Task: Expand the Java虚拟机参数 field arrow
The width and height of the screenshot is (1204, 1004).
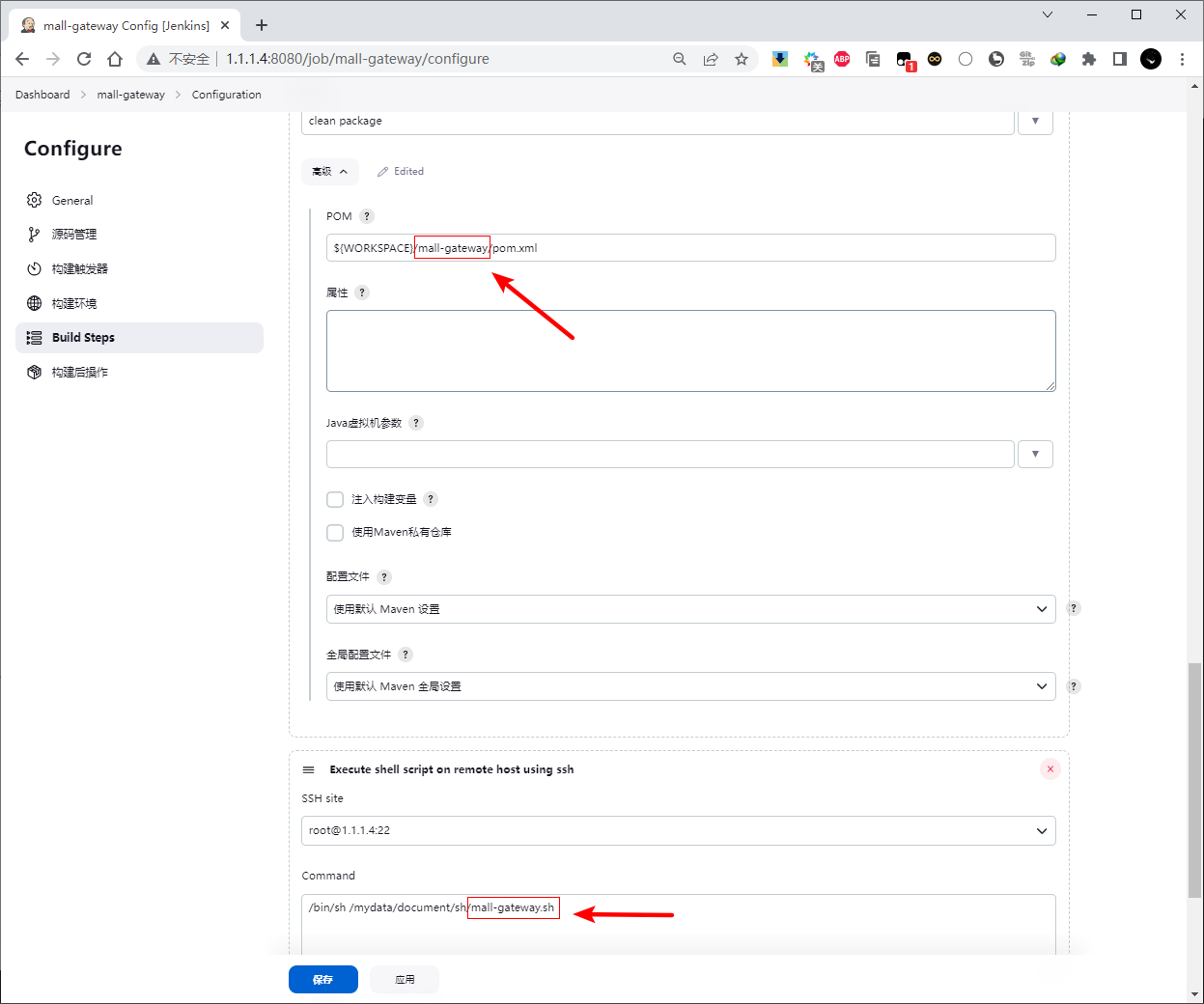Action: tap(1035, 454)
